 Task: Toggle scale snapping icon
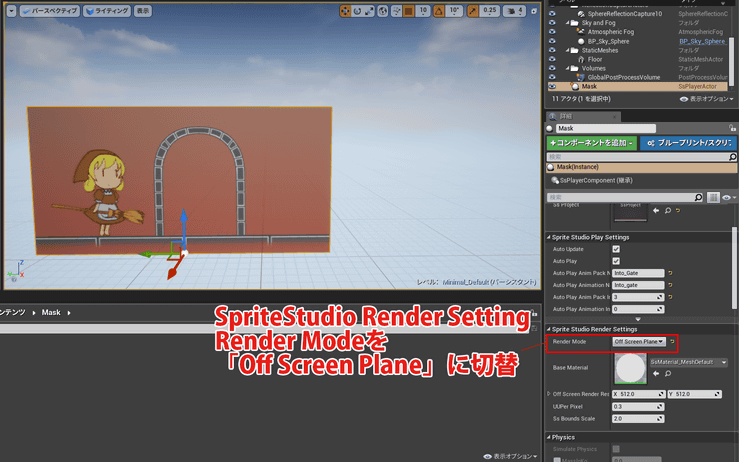coord(473,10)
